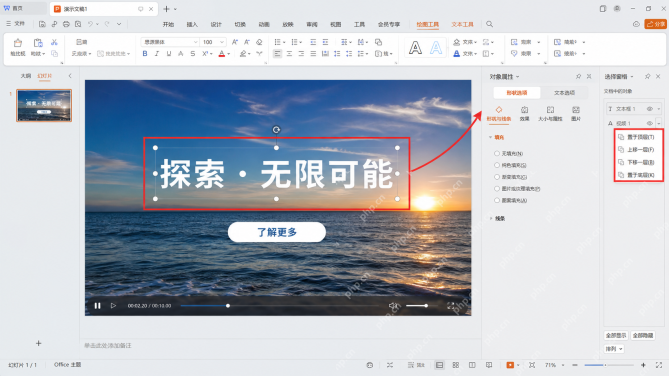Click the Format Painter brush icon
669x376 pixels.
(18, 43)
